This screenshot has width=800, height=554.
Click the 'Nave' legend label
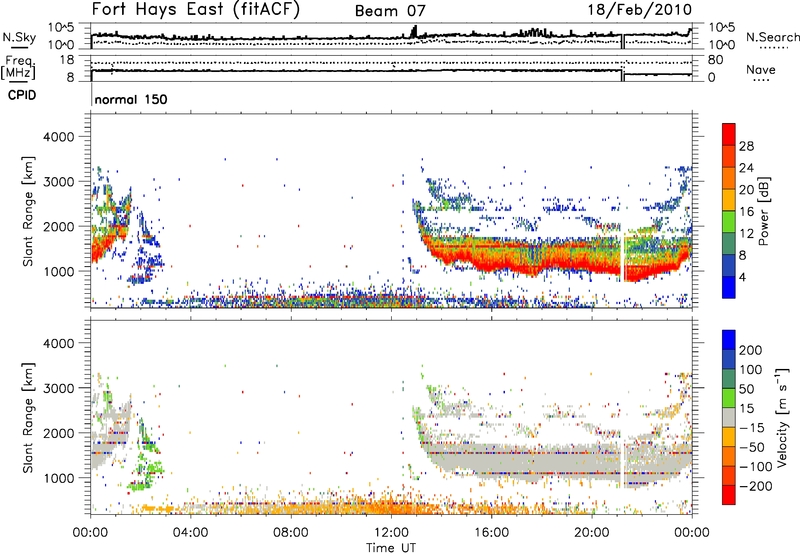(x=761, y=69)
